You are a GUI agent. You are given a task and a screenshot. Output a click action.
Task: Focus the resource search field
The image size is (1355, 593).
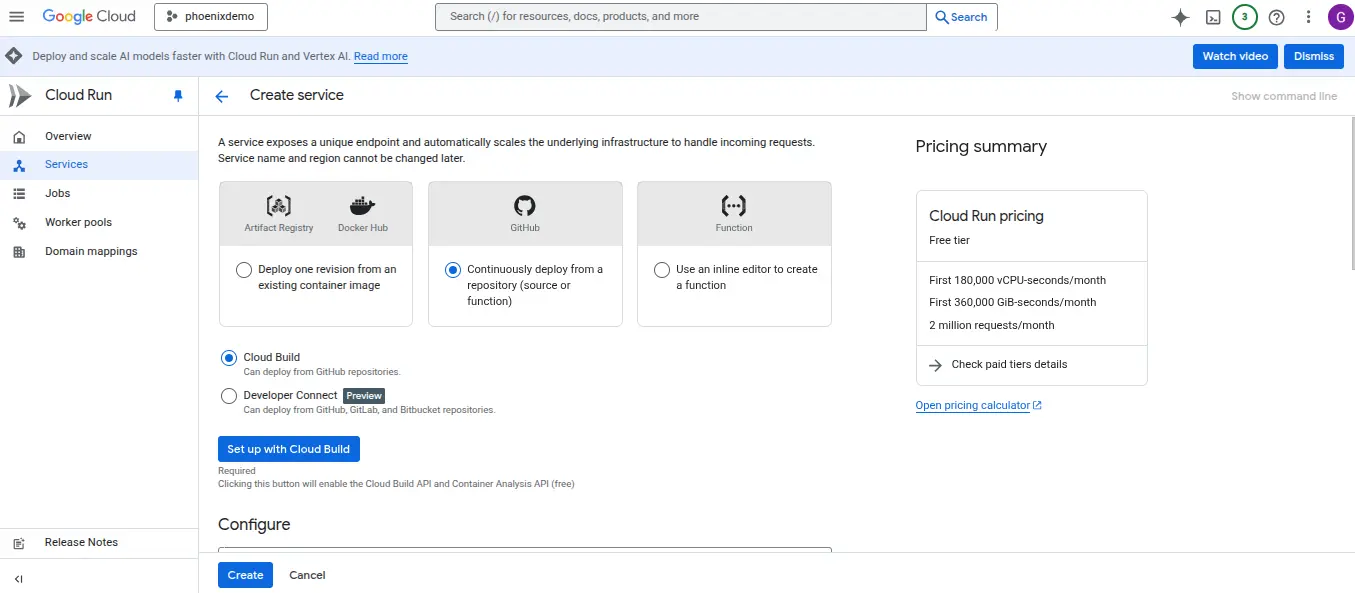pyautogui.click(x=681, y=17)
